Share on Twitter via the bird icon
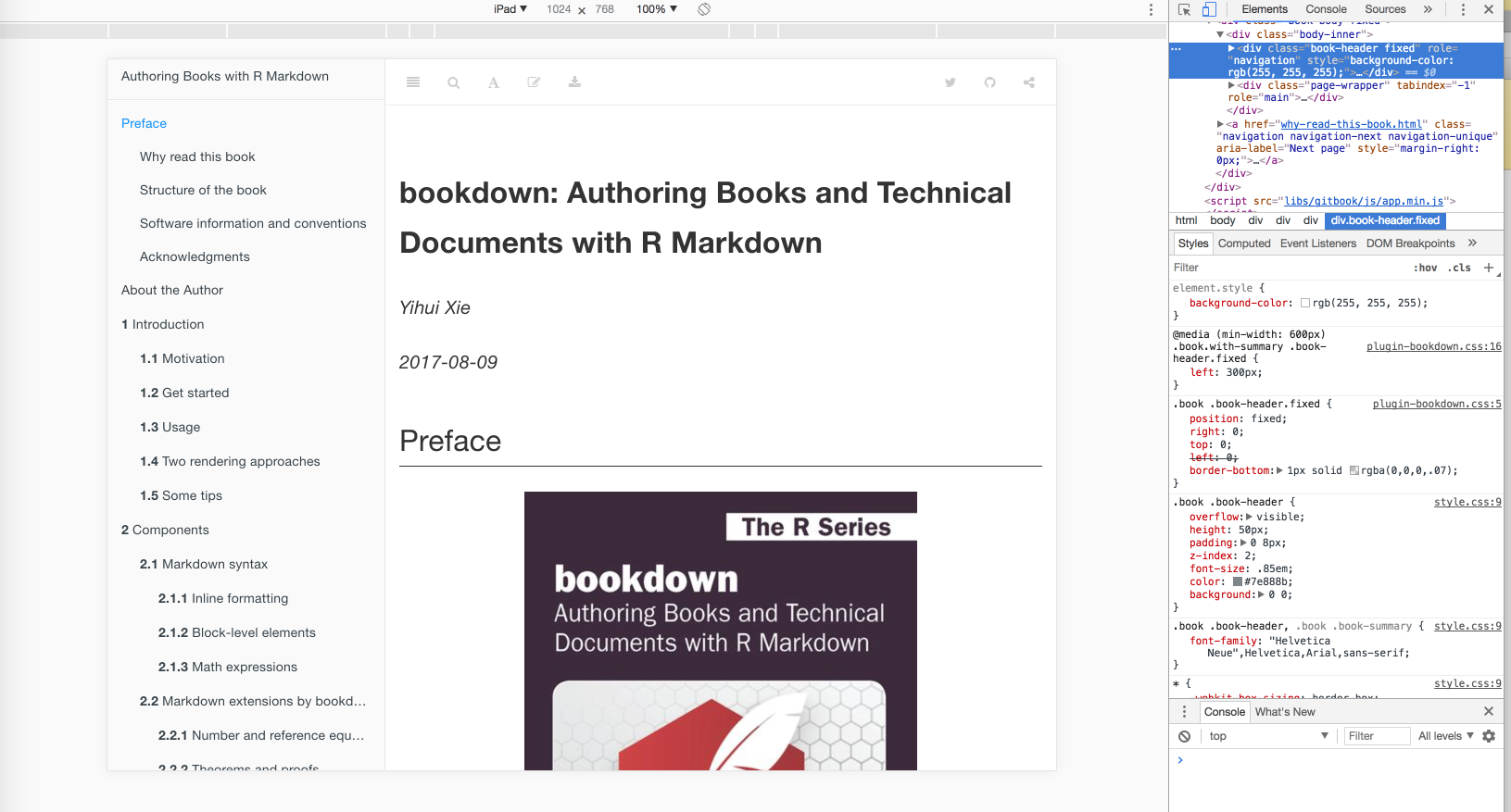Image resolution: width=1511 pixels, height=812 pixels. [x=950, y=82]
